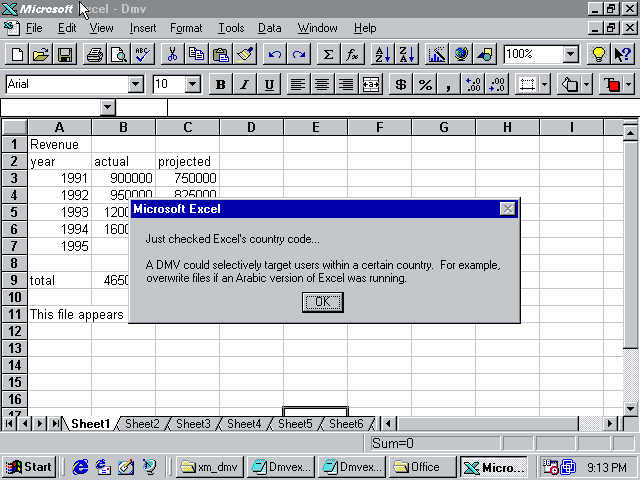This screenshot has width=640, height=480.
Task: Apply the red Font Color swatch
Action: (611, 84)
